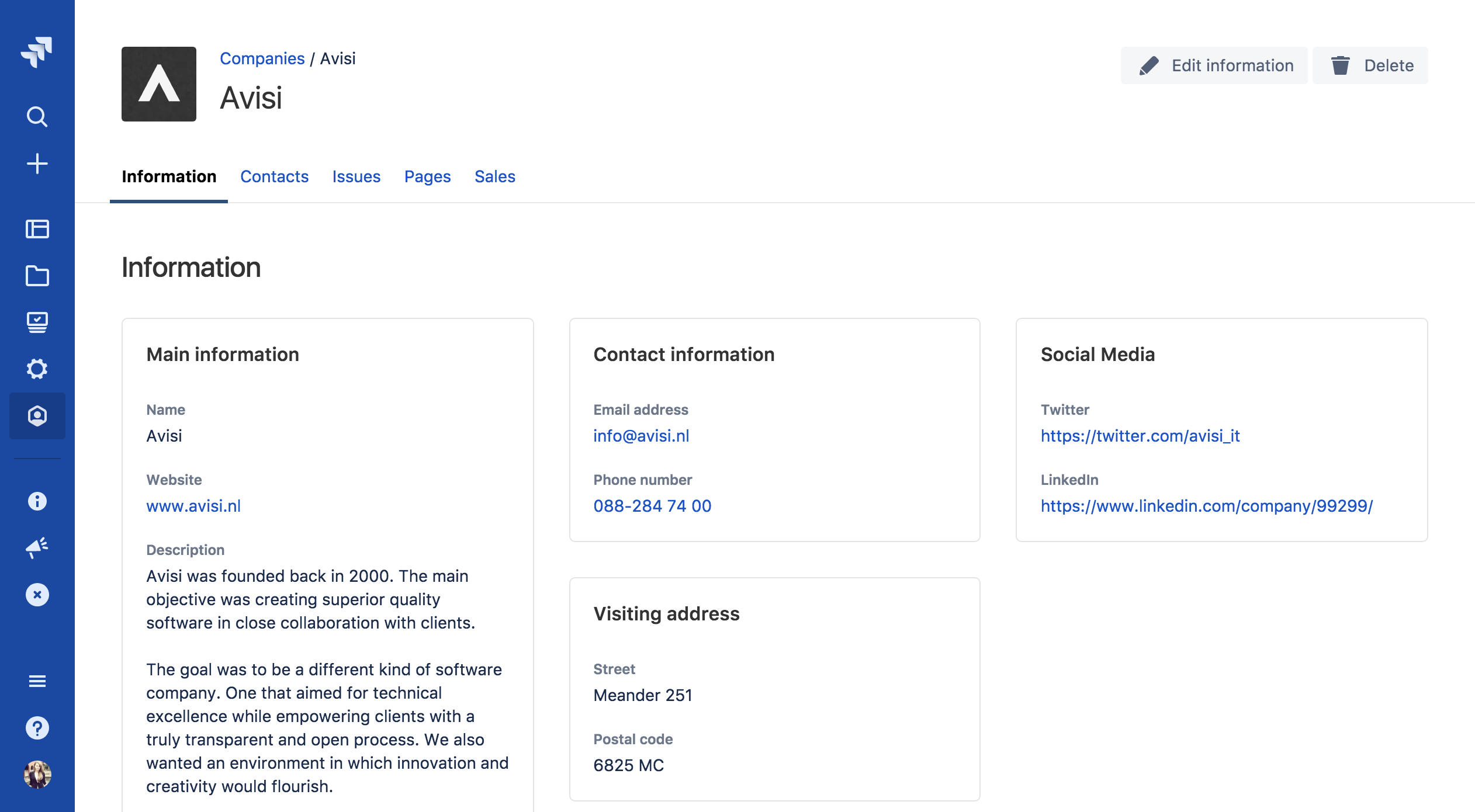Select the highlighted hexagon person CRM icon

pyautogui.click(x=37, y=416)
